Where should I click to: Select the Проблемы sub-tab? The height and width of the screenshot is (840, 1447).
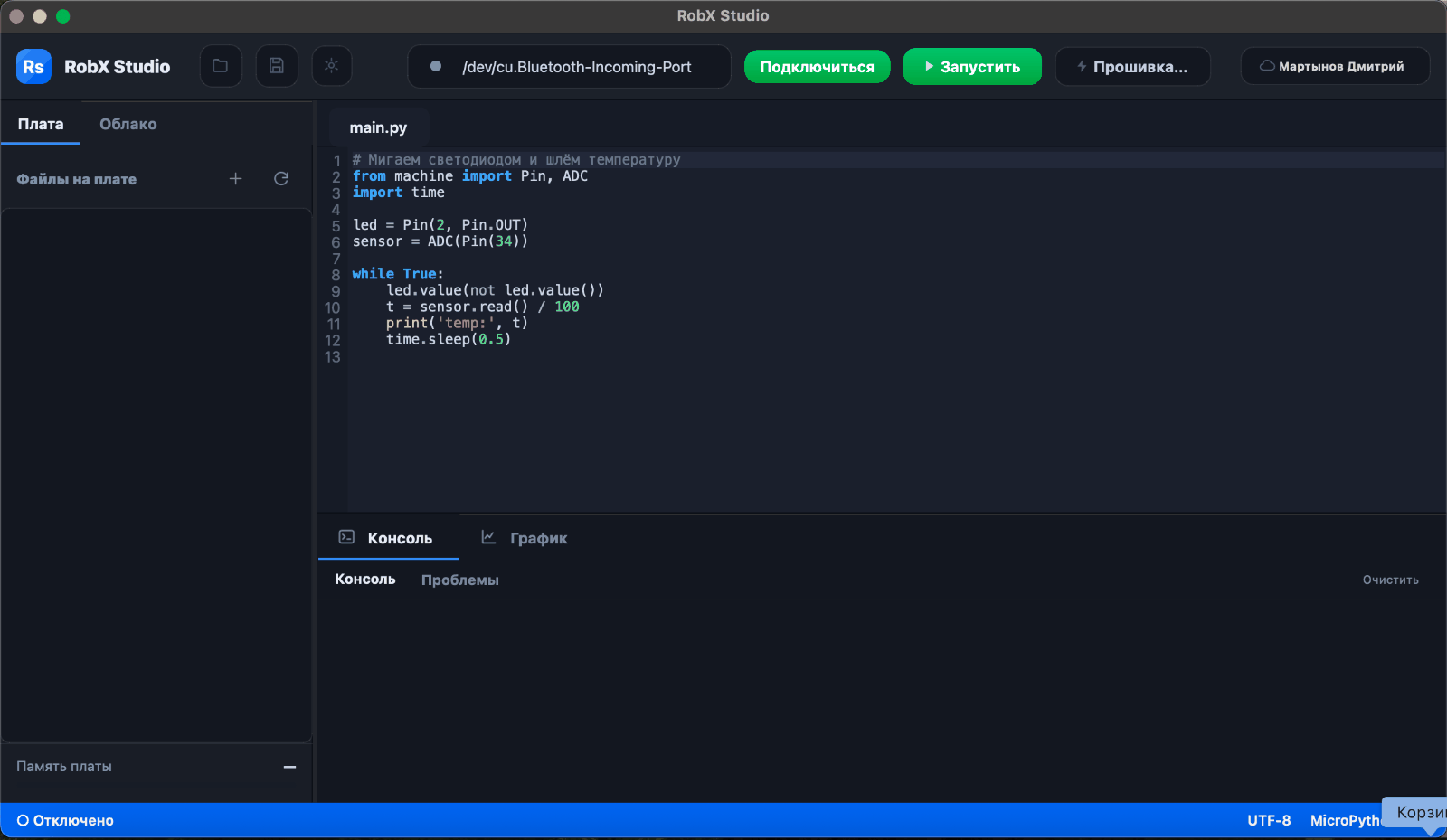click(x=459, y=580)
